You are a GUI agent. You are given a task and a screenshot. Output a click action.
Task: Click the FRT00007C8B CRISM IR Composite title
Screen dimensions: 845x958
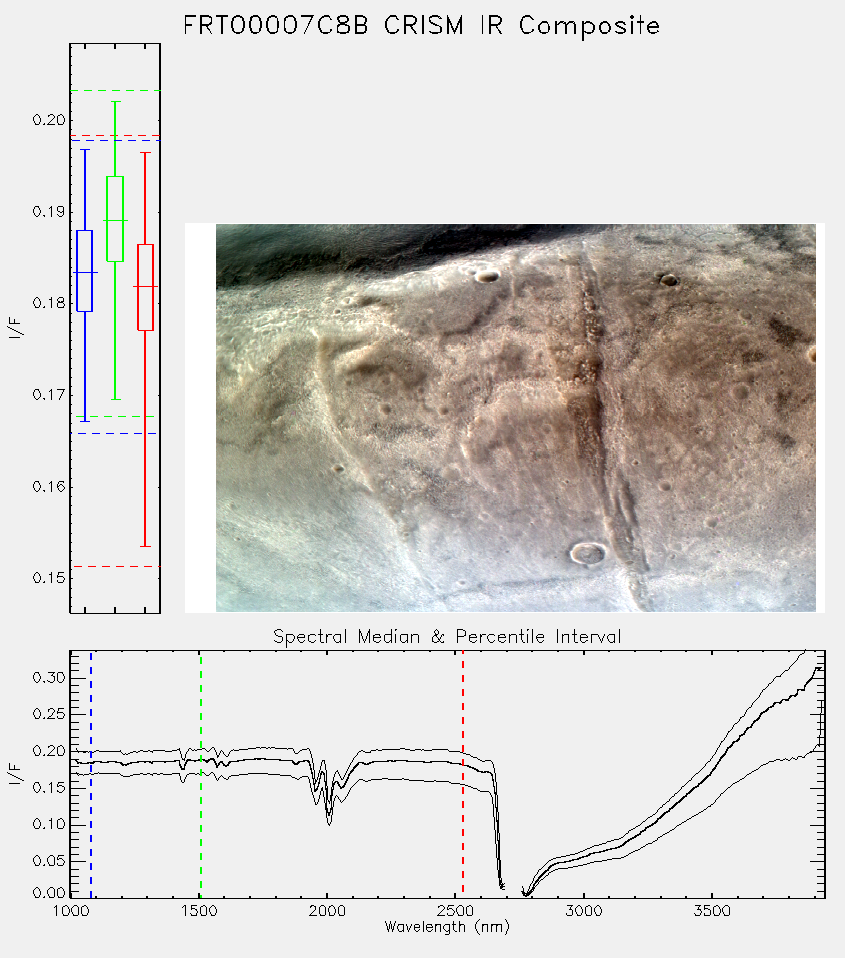[x=422, y=26]
